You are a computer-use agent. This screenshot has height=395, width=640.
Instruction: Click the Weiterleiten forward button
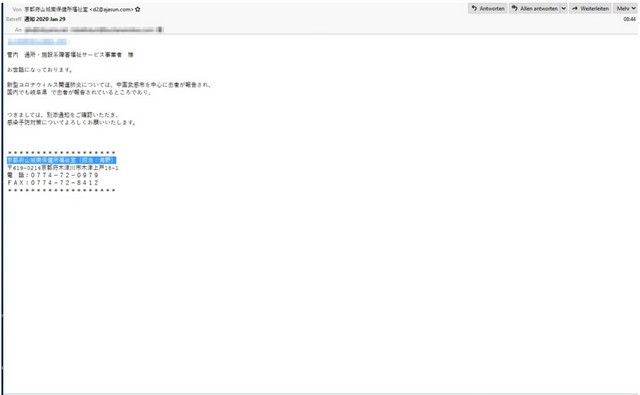pyautogui.click(x=590, y=9)
